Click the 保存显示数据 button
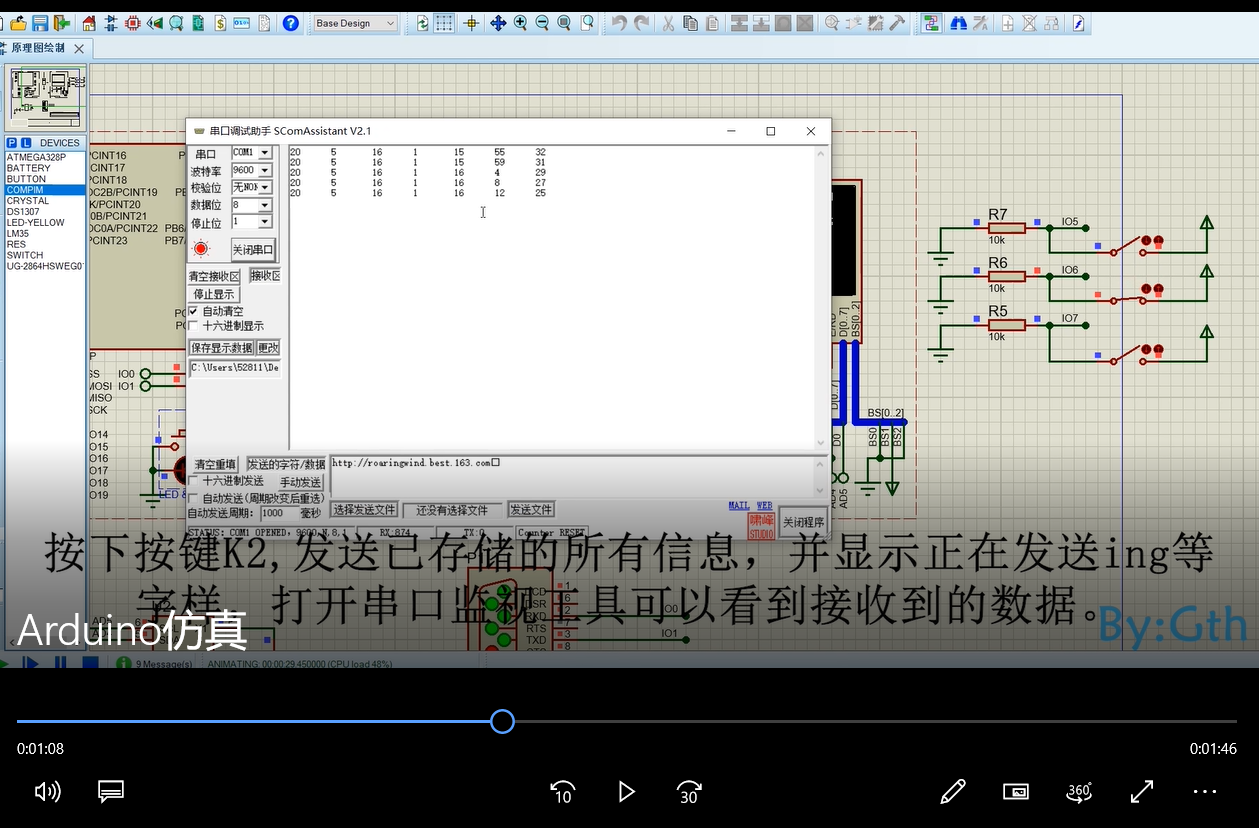Viewport: 1259px width, 828px height. 221,348
